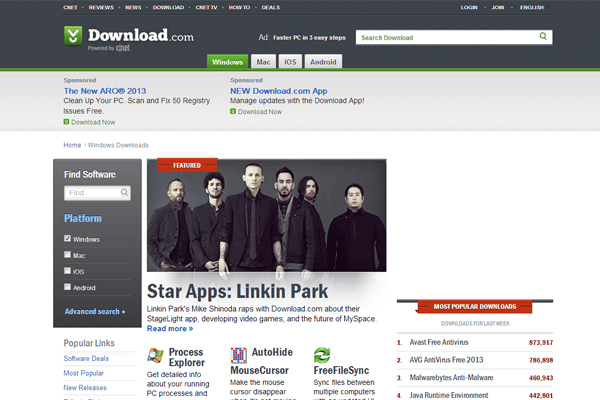Open Star Apps: Linkin Park headline

pos(237,291)
